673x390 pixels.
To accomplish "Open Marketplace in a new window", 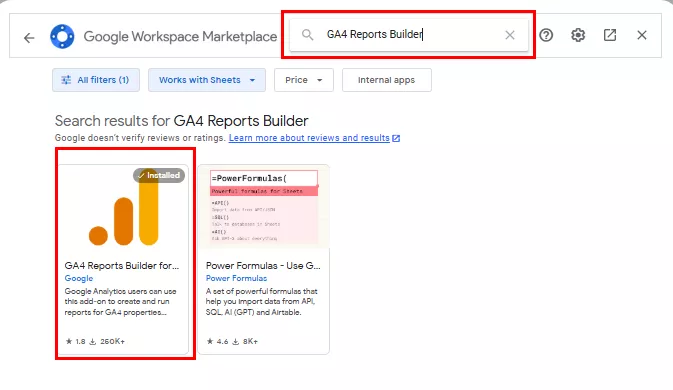I will point(609,35).
